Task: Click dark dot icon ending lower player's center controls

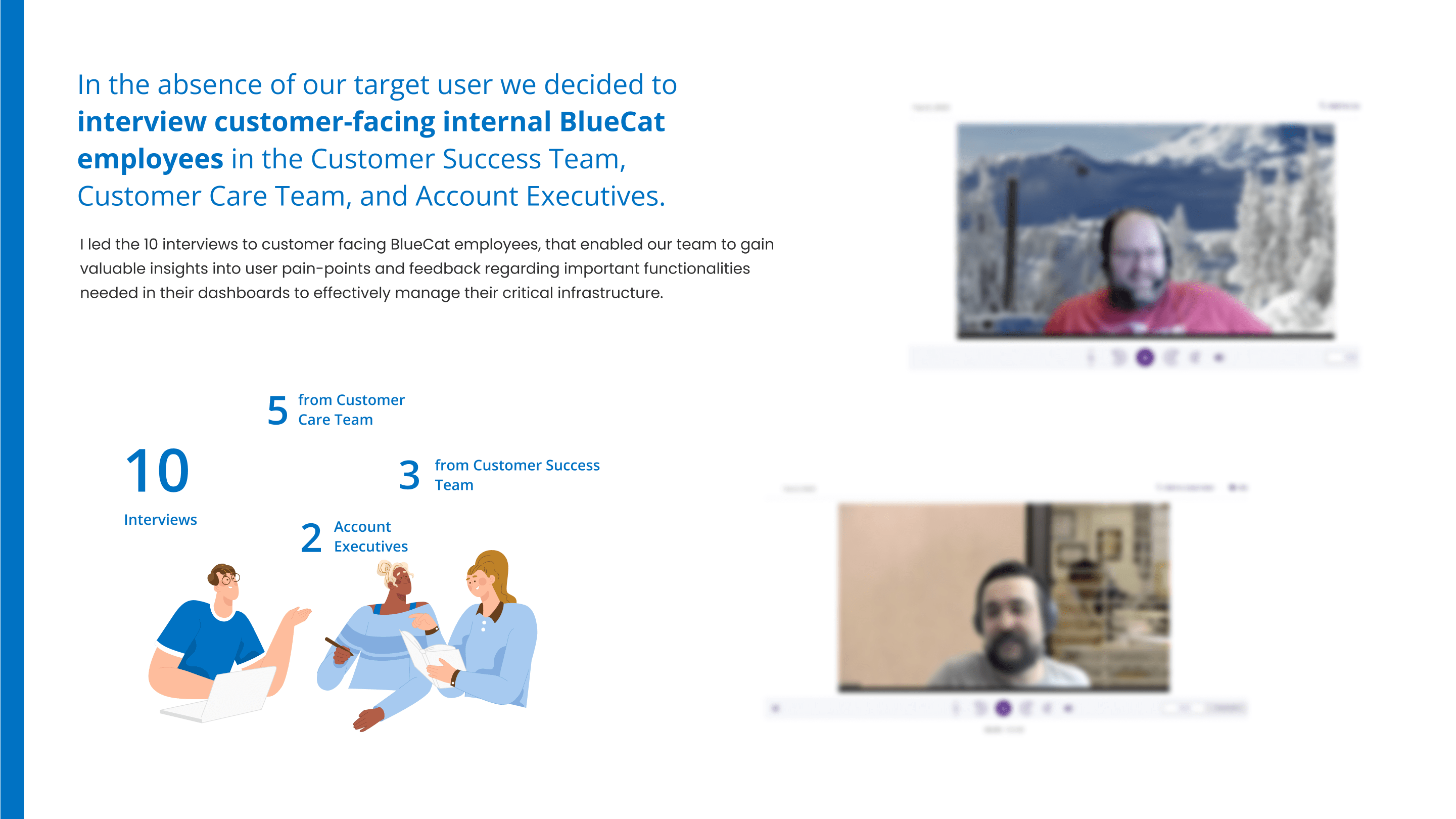Action: pos(1068,708)
